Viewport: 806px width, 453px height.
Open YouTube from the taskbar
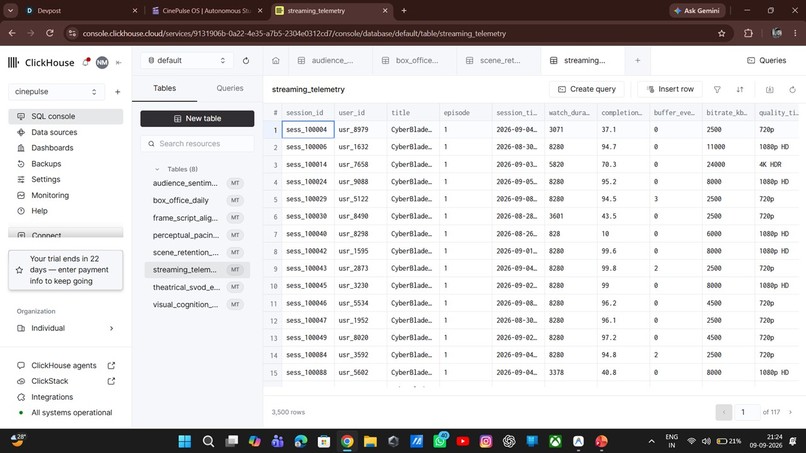463,441
